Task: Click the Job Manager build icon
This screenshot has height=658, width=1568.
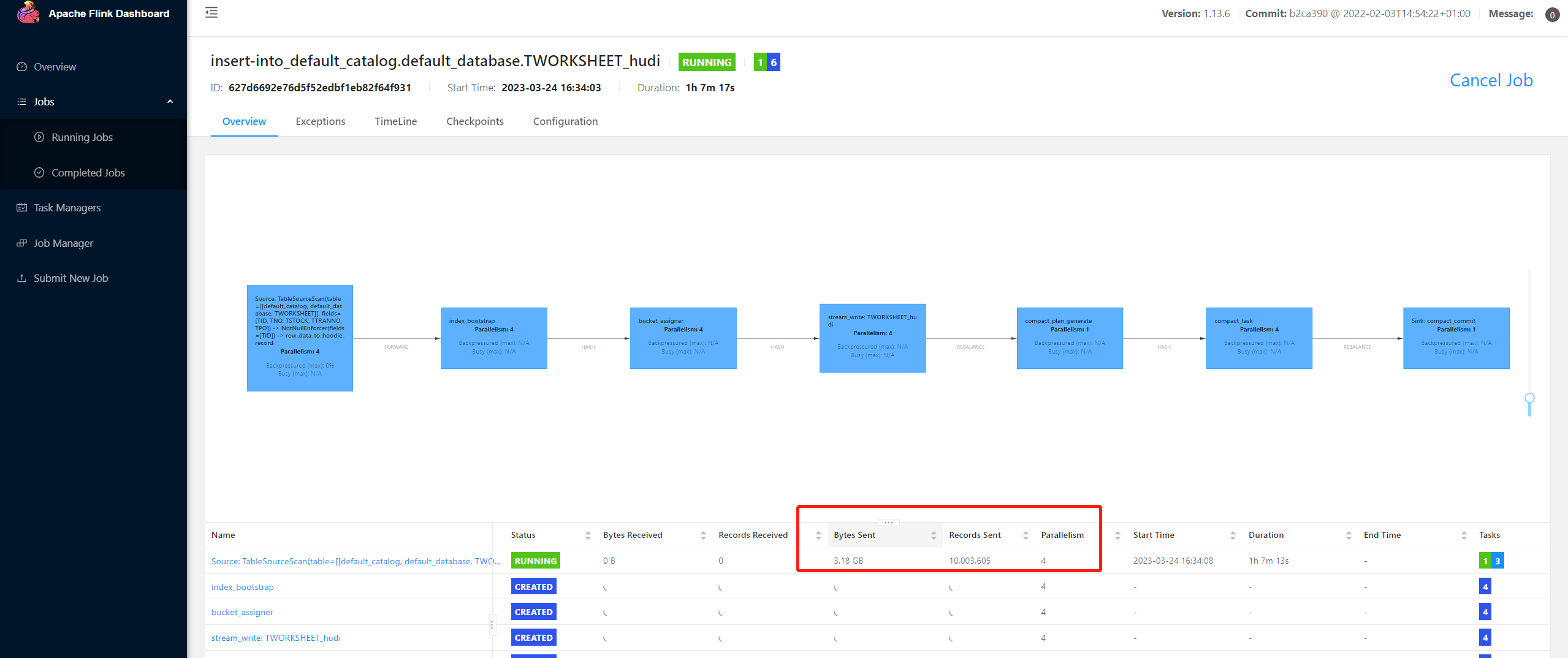Action: point(22,243)
